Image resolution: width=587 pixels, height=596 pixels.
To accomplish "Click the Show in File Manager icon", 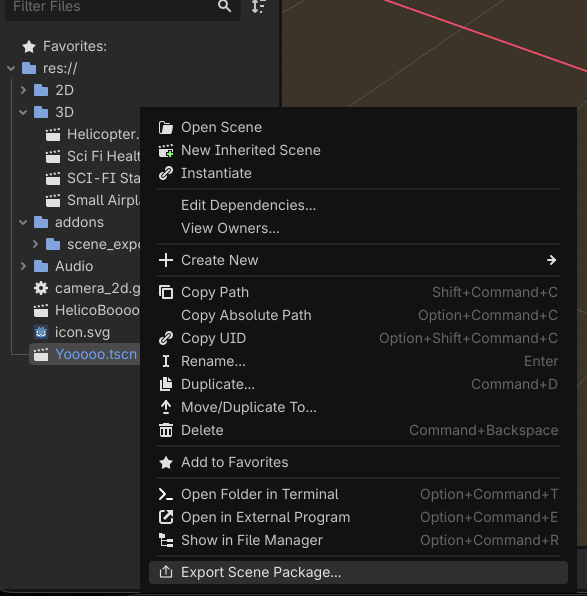I will click(166, 540).
